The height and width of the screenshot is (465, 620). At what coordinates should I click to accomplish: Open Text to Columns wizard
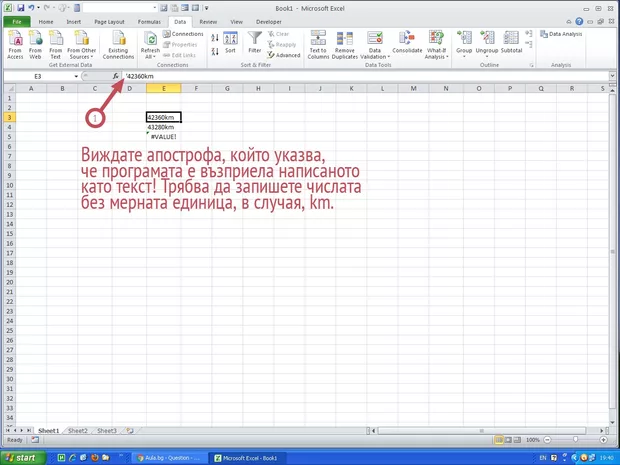click(318, 45)
